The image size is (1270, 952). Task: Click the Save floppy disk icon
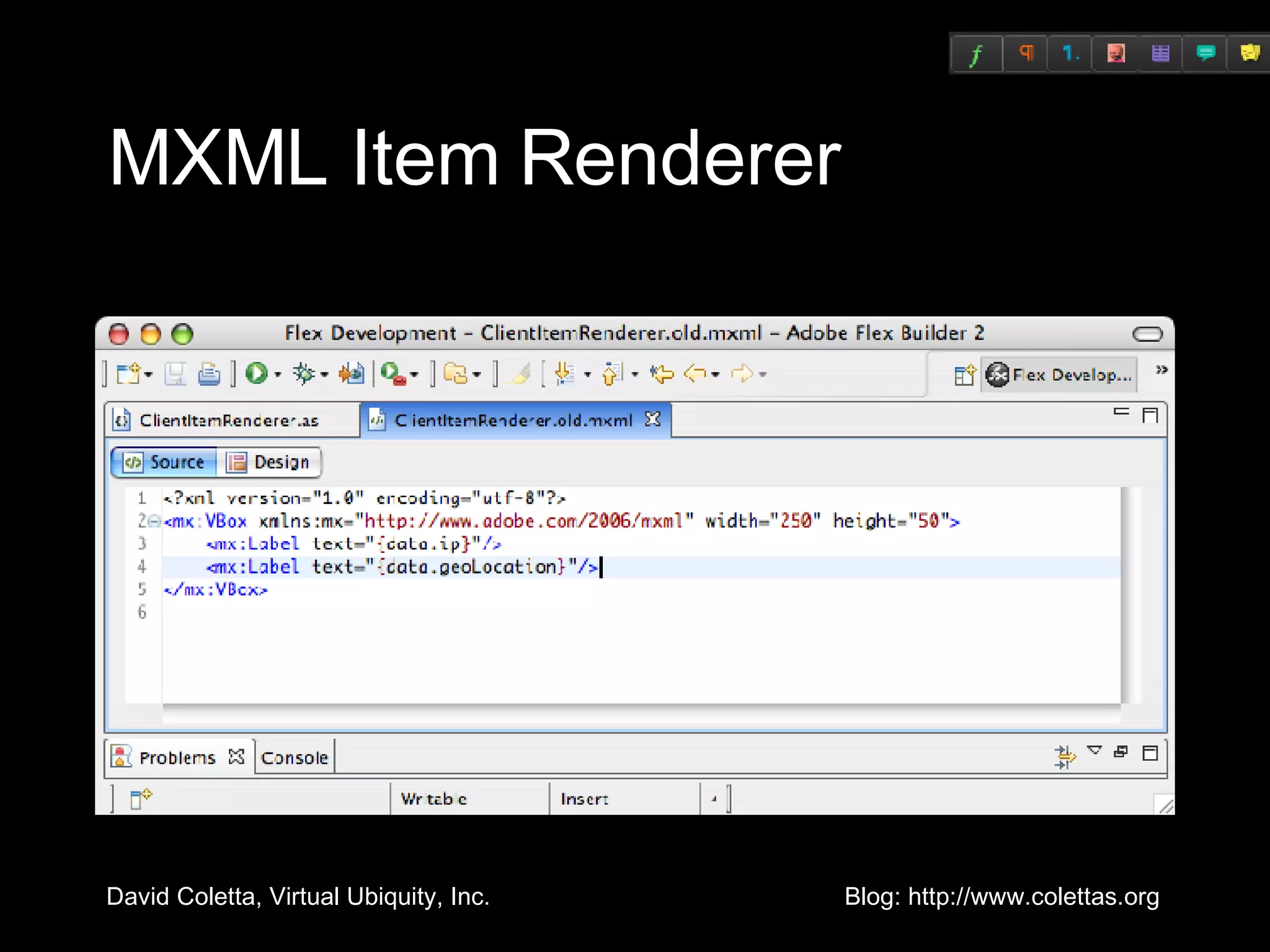[175, 374]
